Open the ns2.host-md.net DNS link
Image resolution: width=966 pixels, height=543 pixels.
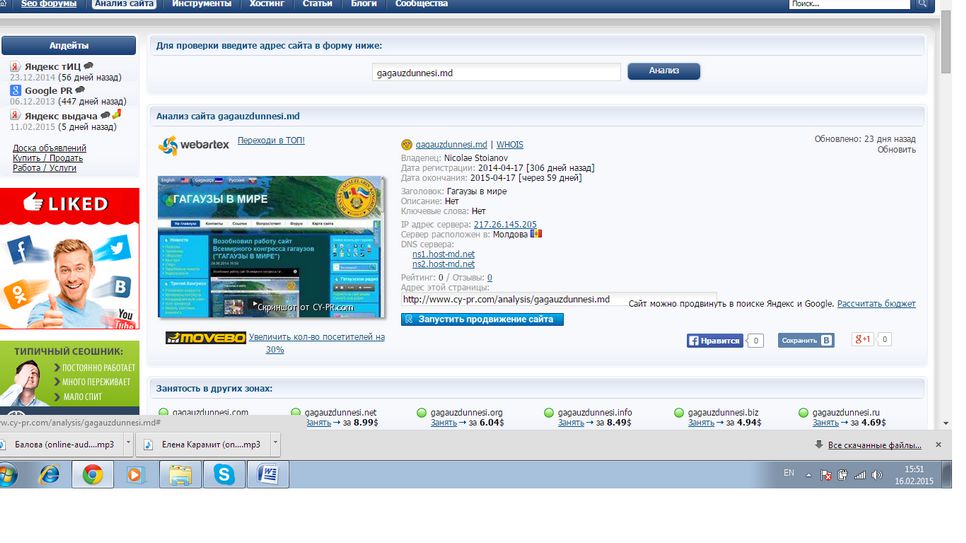point(444,264)
